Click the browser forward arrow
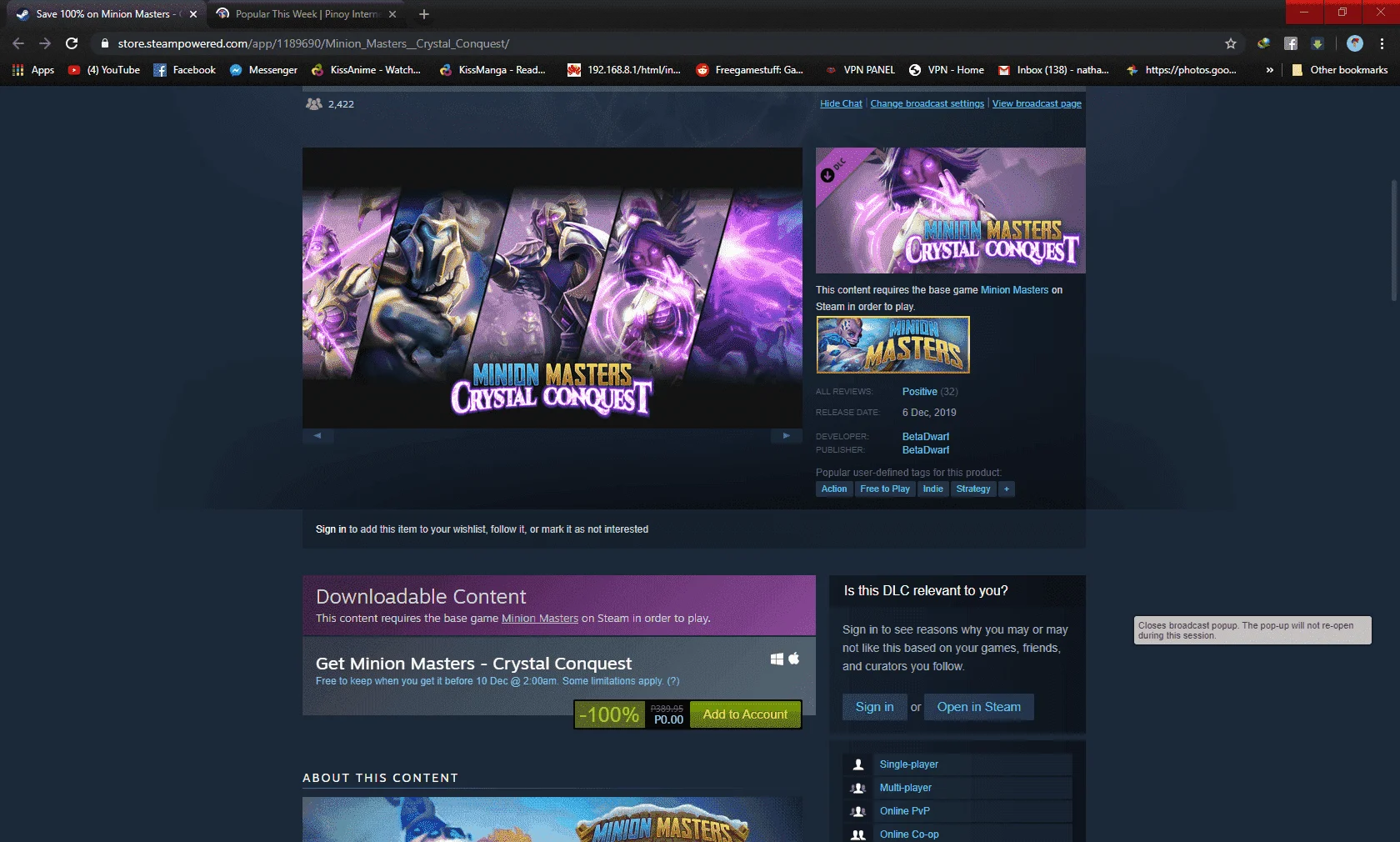Image resolution: width=1400 pixels, height=842 pixels. [45, 43]
